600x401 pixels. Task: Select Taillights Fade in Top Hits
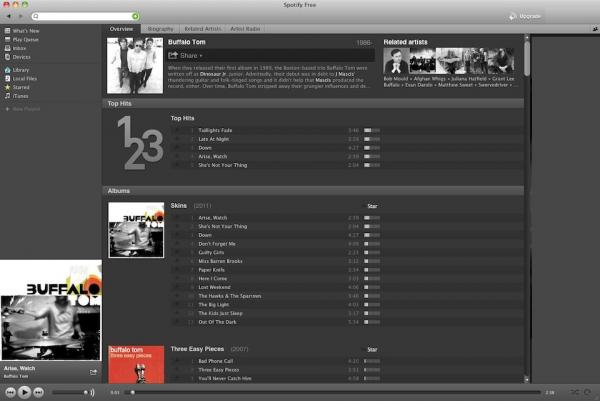click(x=215, y=130)
